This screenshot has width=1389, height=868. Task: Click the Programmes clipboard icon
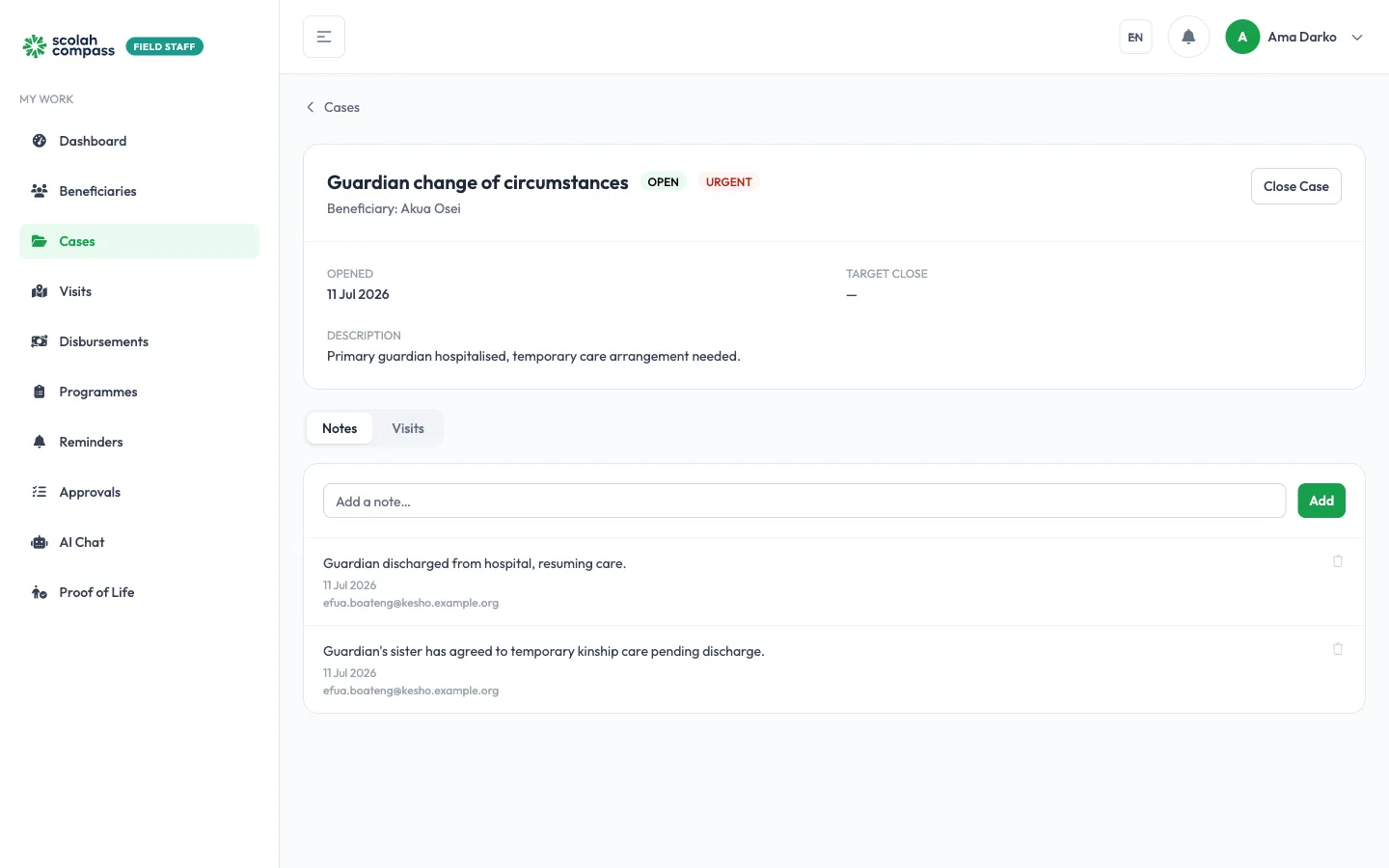click(x=40, y=392)
